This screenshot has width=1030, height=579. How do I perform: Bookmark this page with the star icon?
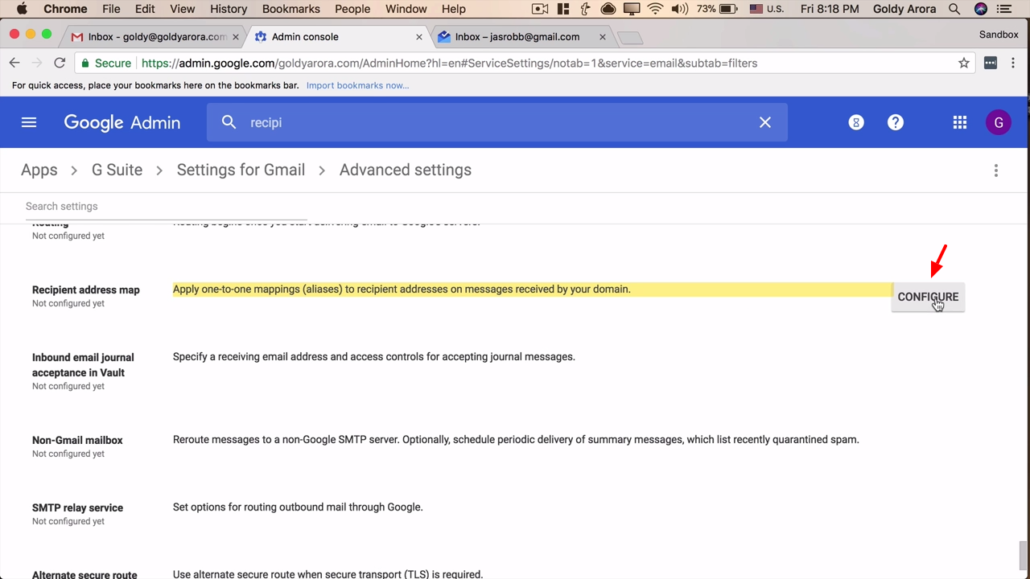[964, 63]
